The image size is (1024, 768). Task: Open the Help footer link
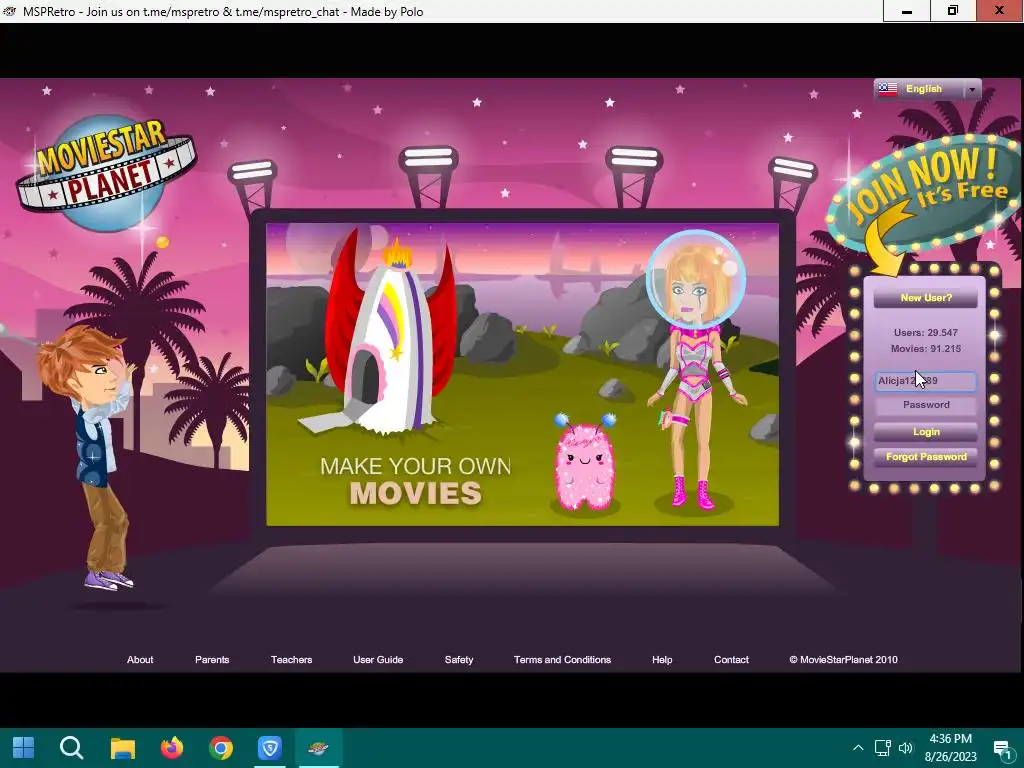pos(662,660)
